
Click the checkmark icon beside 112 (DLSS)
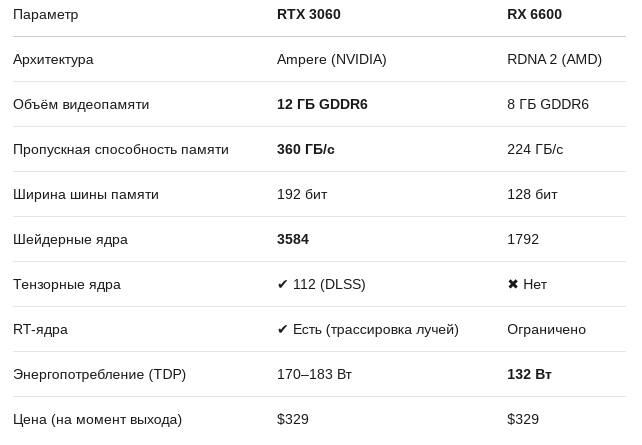(283, 285)
